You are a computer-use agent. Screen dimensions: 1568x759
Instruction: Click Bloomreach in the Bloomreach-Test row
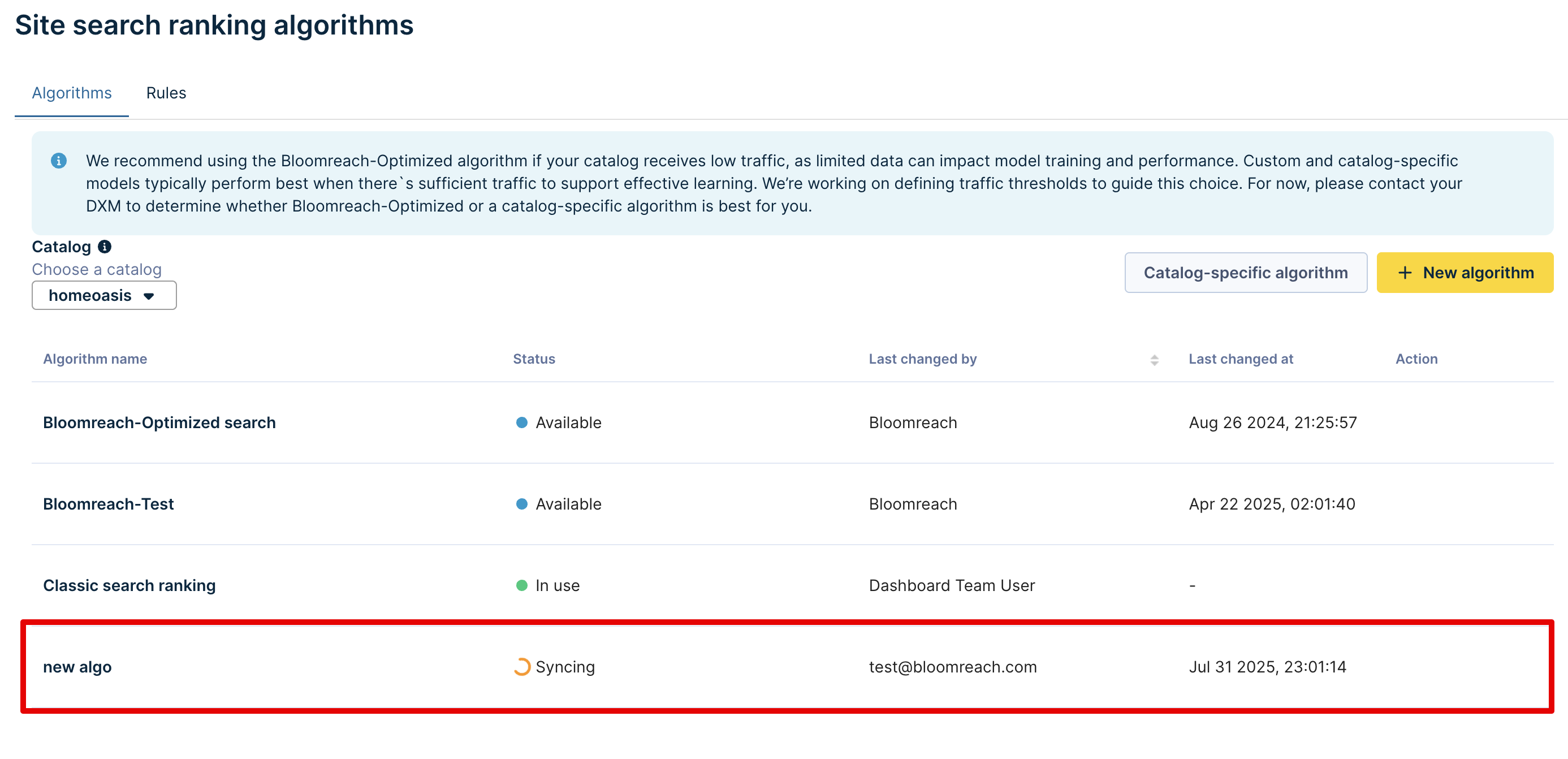tap(913, 504)
